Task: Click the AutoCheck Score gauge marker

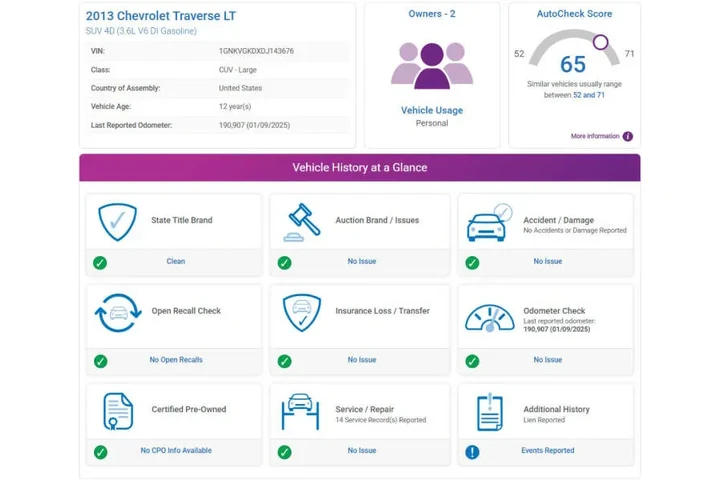Action: (x=600, y=42)
